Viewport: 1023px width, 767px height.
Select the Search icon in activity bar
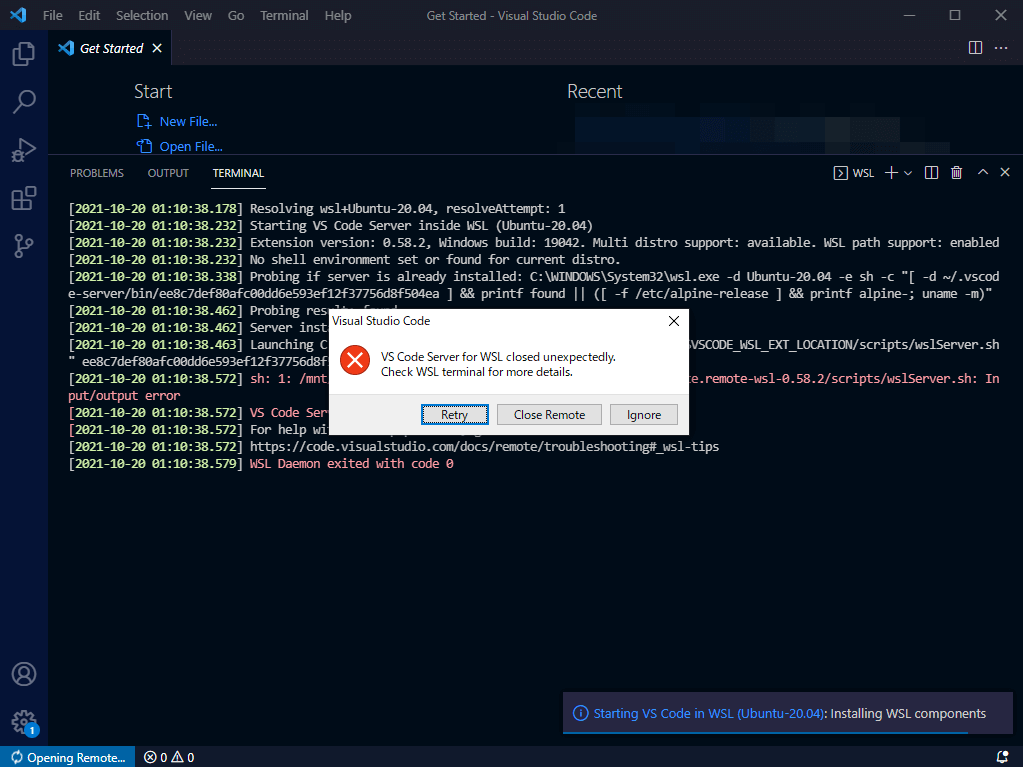23,102
